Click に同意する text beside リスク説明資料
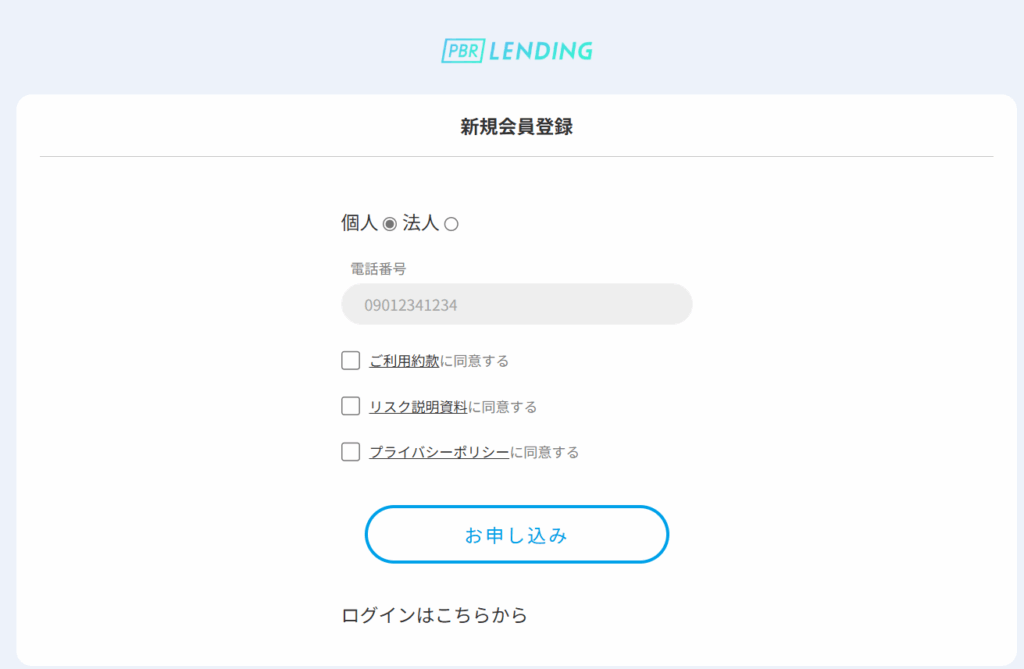 503,407
